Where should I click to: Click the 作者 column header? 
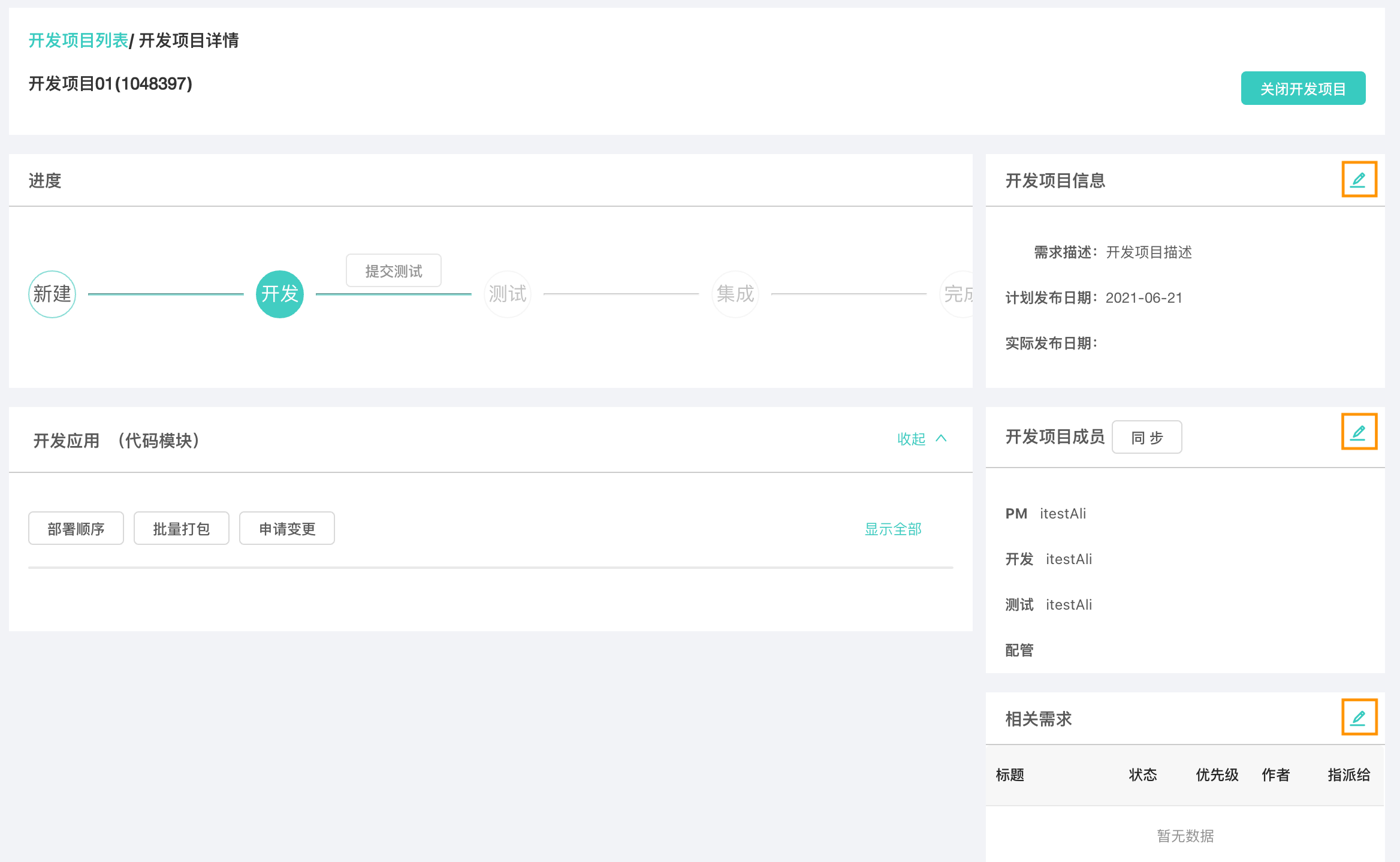(x=1276, y=774)
